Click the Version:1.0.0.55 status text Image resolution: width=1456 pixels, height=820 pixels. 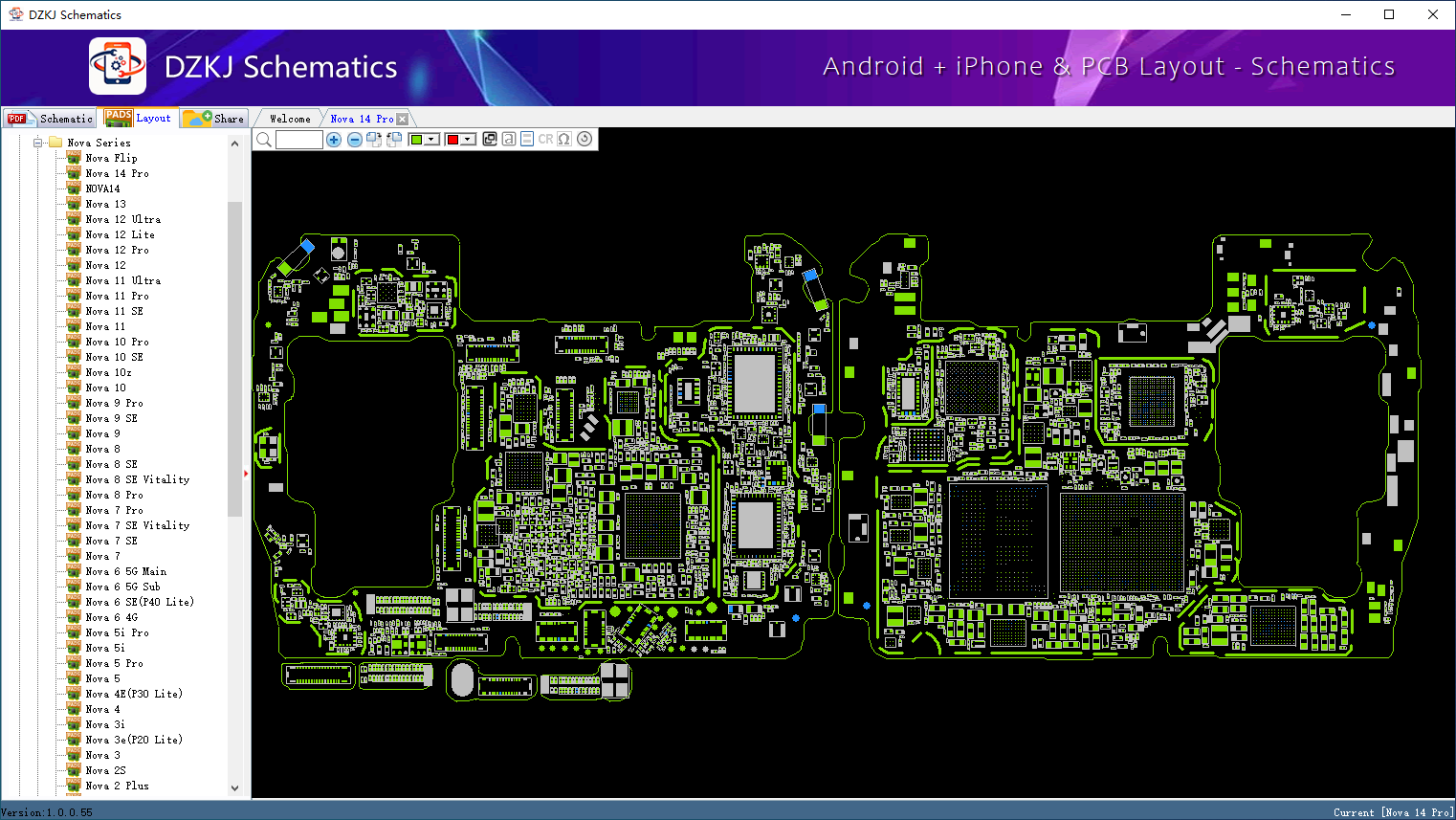tap(48, 812)
